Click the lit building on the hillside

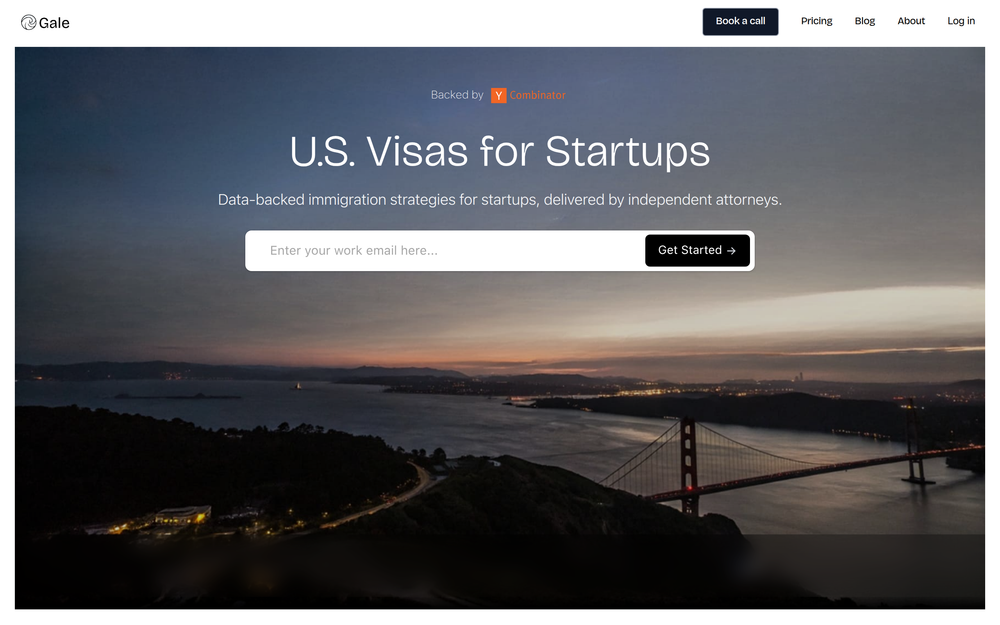point(183,514)
